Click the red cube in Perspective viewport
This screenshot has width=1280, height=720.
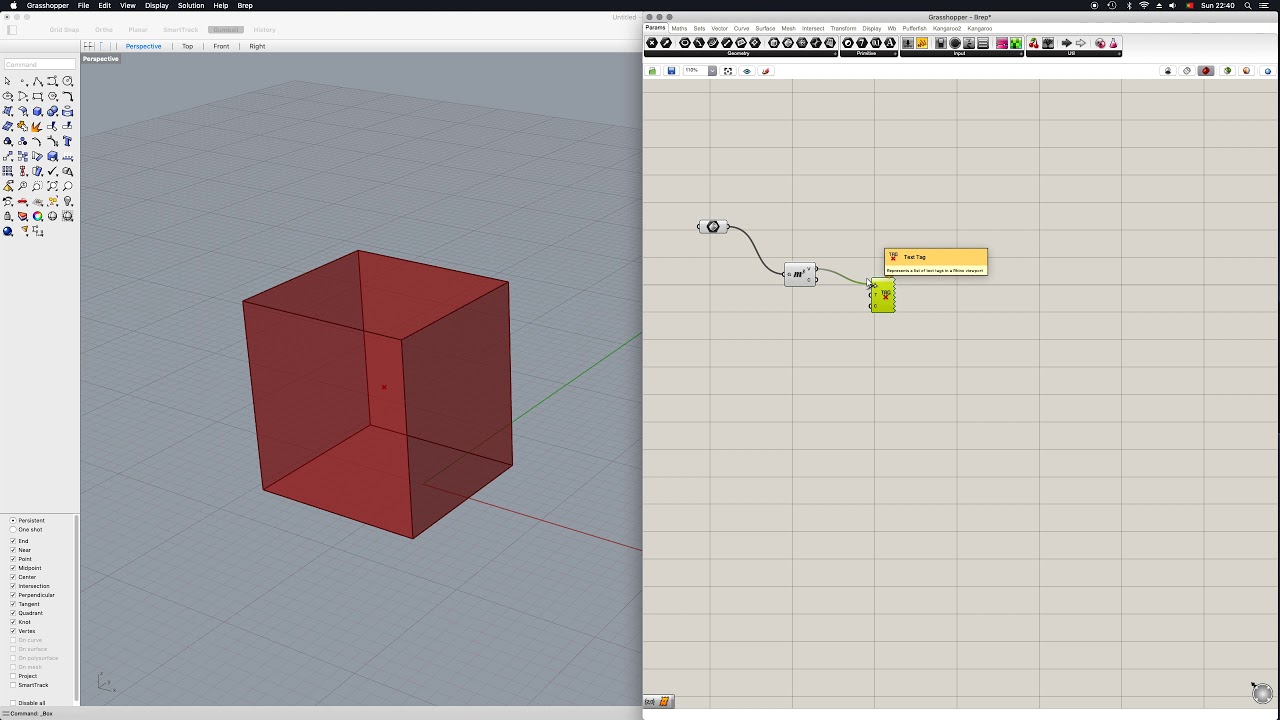(378, 393)
